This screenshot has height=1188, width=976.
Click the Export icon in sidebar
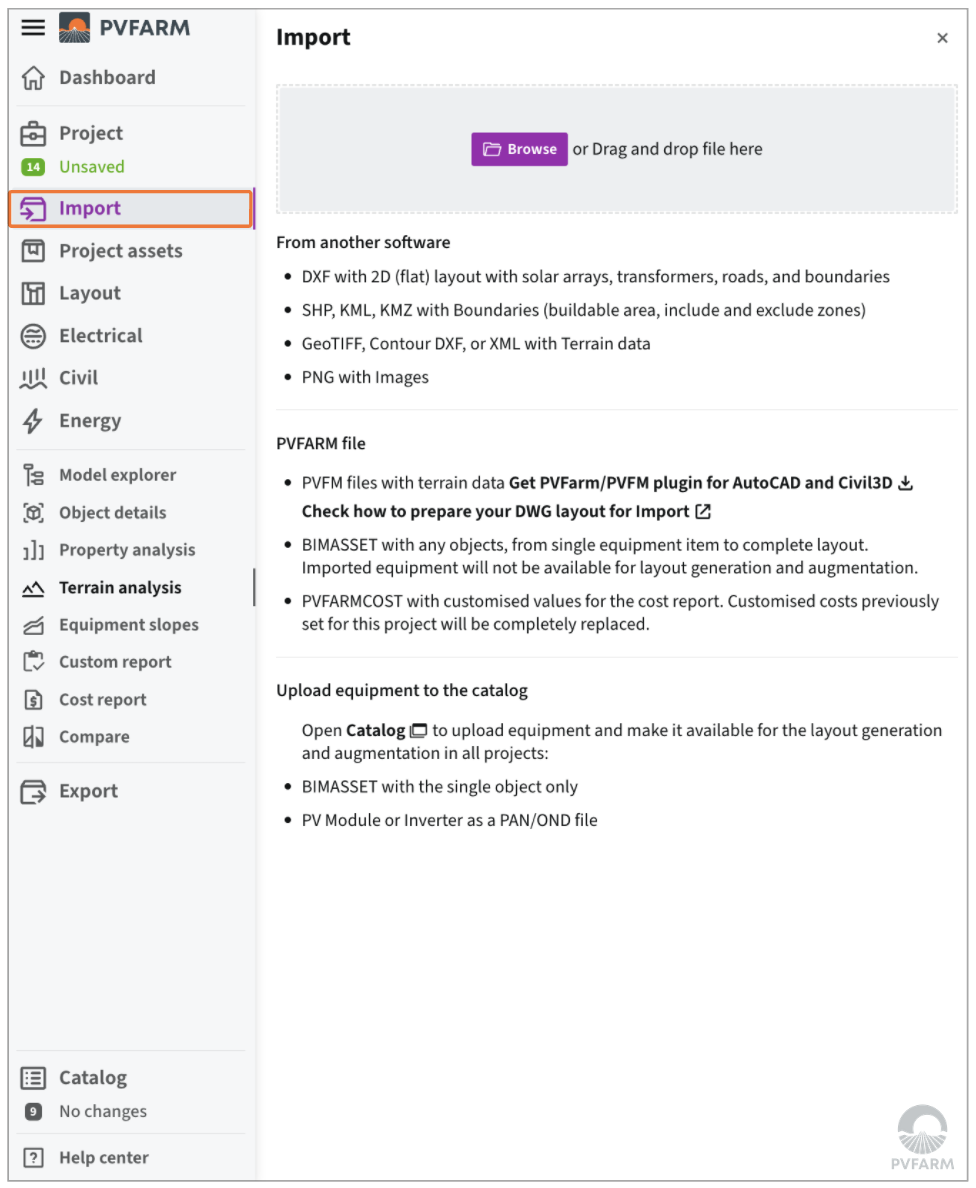33,791
